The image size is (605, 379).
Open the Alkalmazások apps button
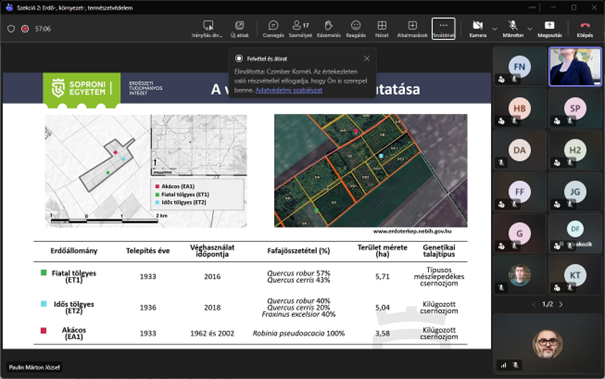412,29
